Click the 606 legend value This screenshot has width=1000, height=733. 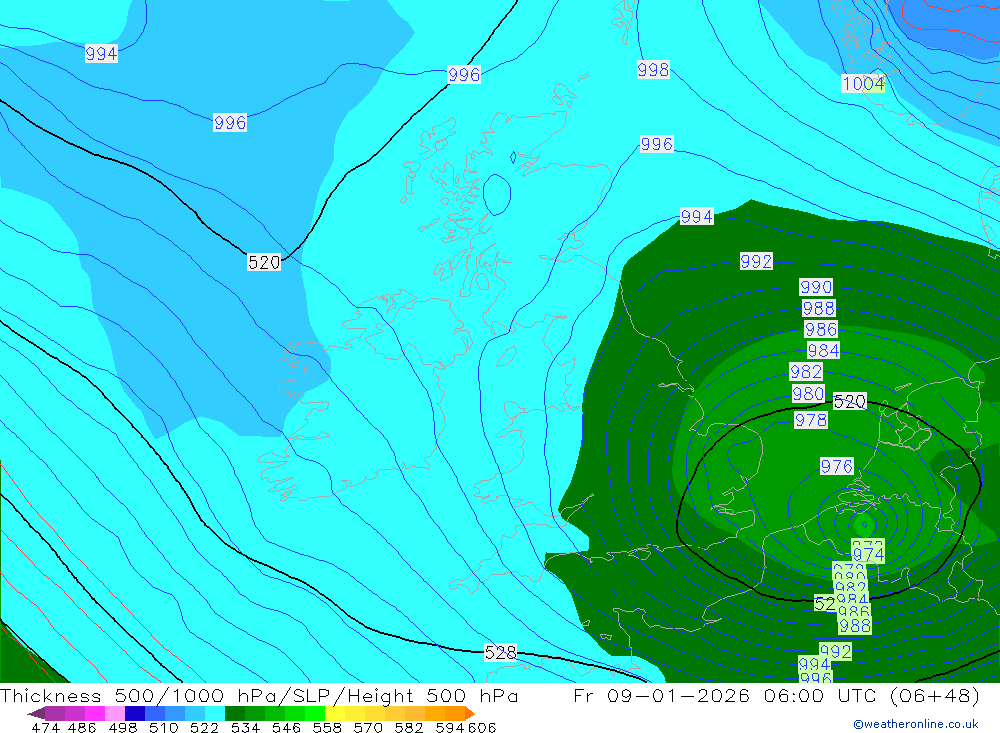coord(482,727)
